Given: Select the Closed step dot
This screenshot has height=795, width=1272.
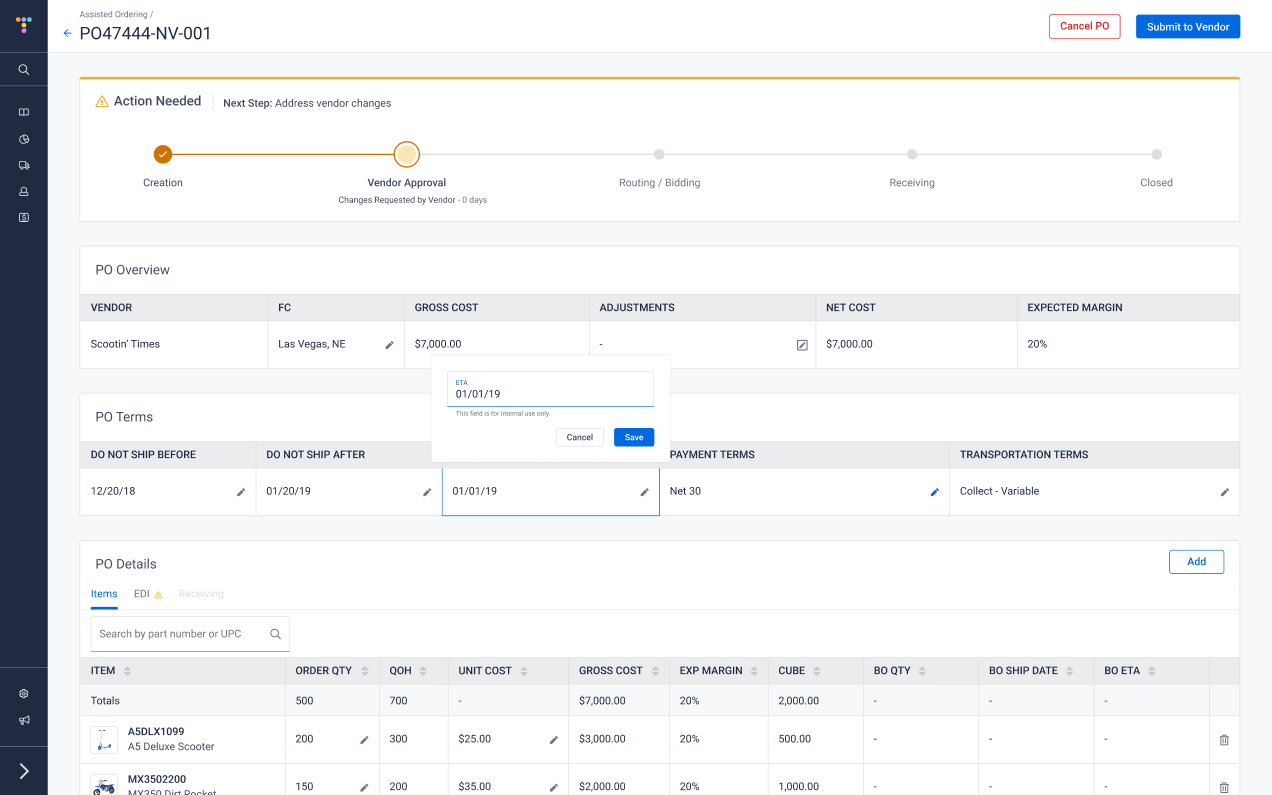Looking at the screenshot, I should pyautogui.click(x=1156, y=154).
